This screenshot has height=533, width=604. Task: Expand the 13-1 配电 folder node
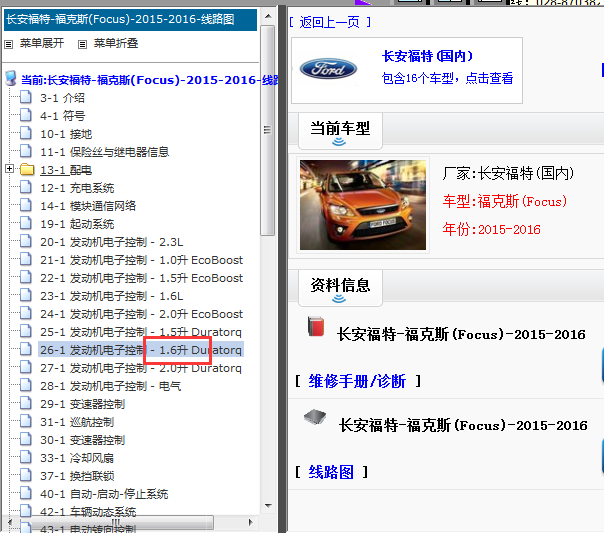[x=10, y=169]
